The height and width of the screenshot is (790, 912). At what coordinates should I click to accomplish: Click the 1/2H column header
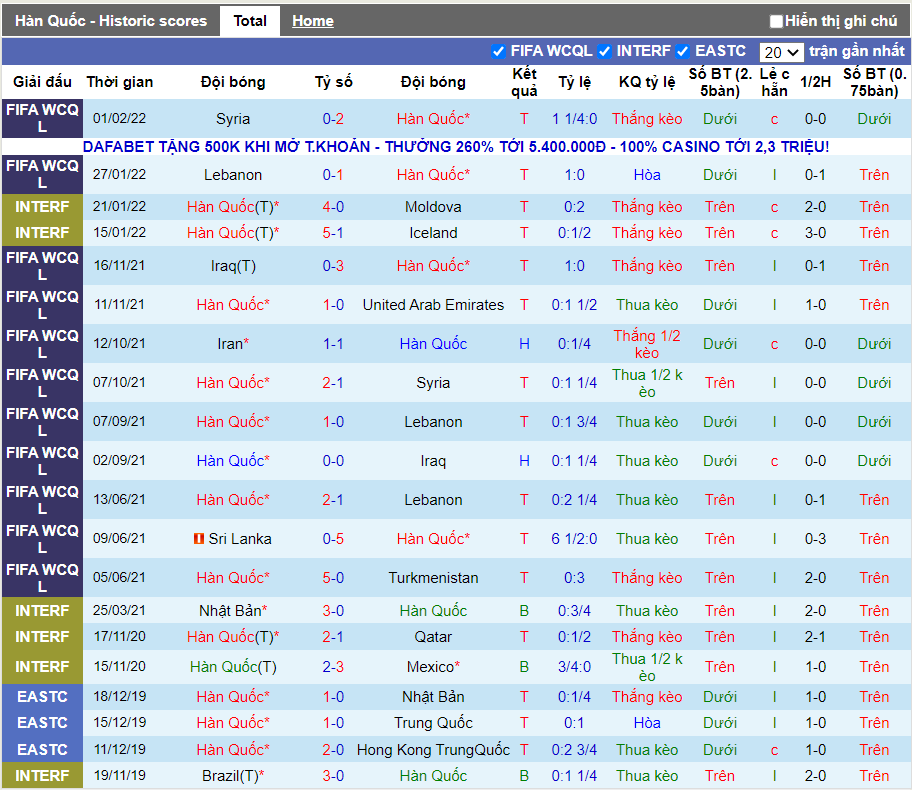tap(815, 82)
